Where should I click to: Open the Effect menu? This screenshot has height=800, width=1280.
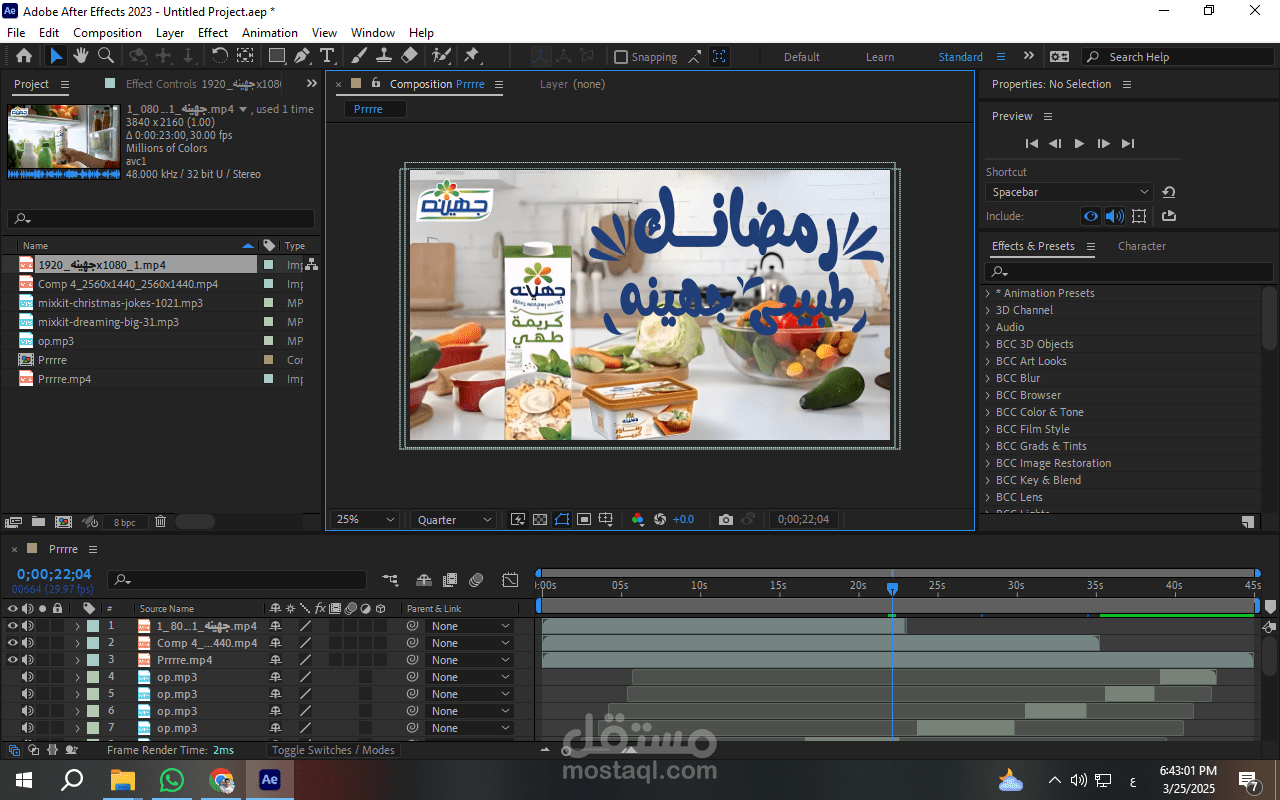tap(213, 33)
